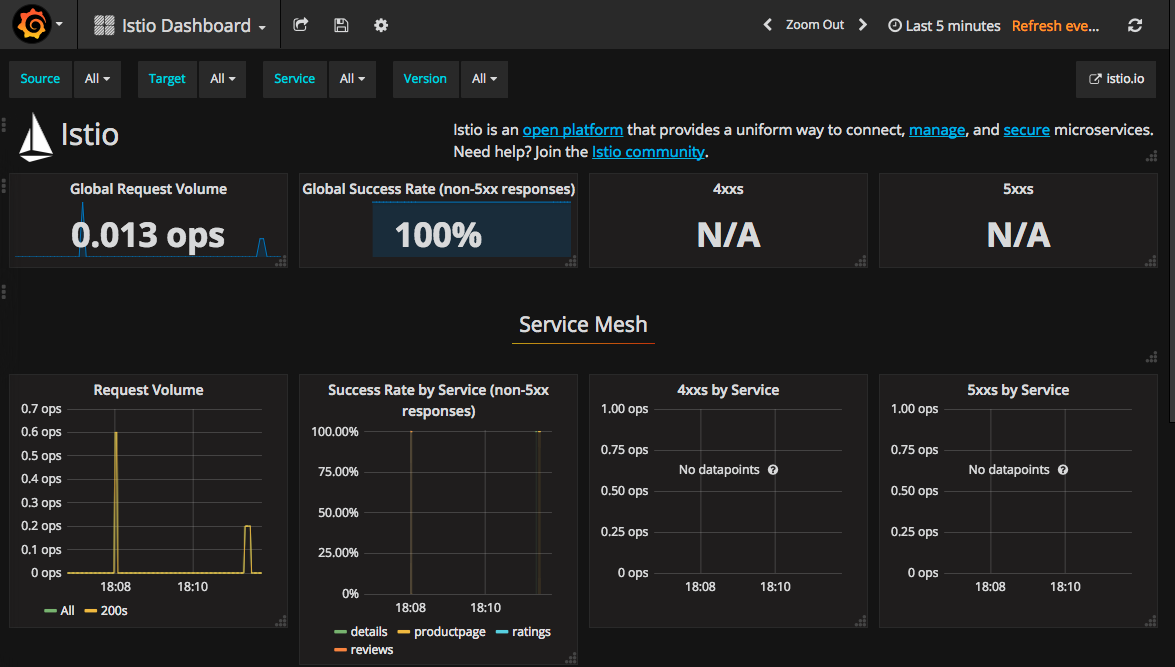Open the Last 5 minutes time picker
Viewport: 1175px width, 667px height.
[x=944, y=26]
